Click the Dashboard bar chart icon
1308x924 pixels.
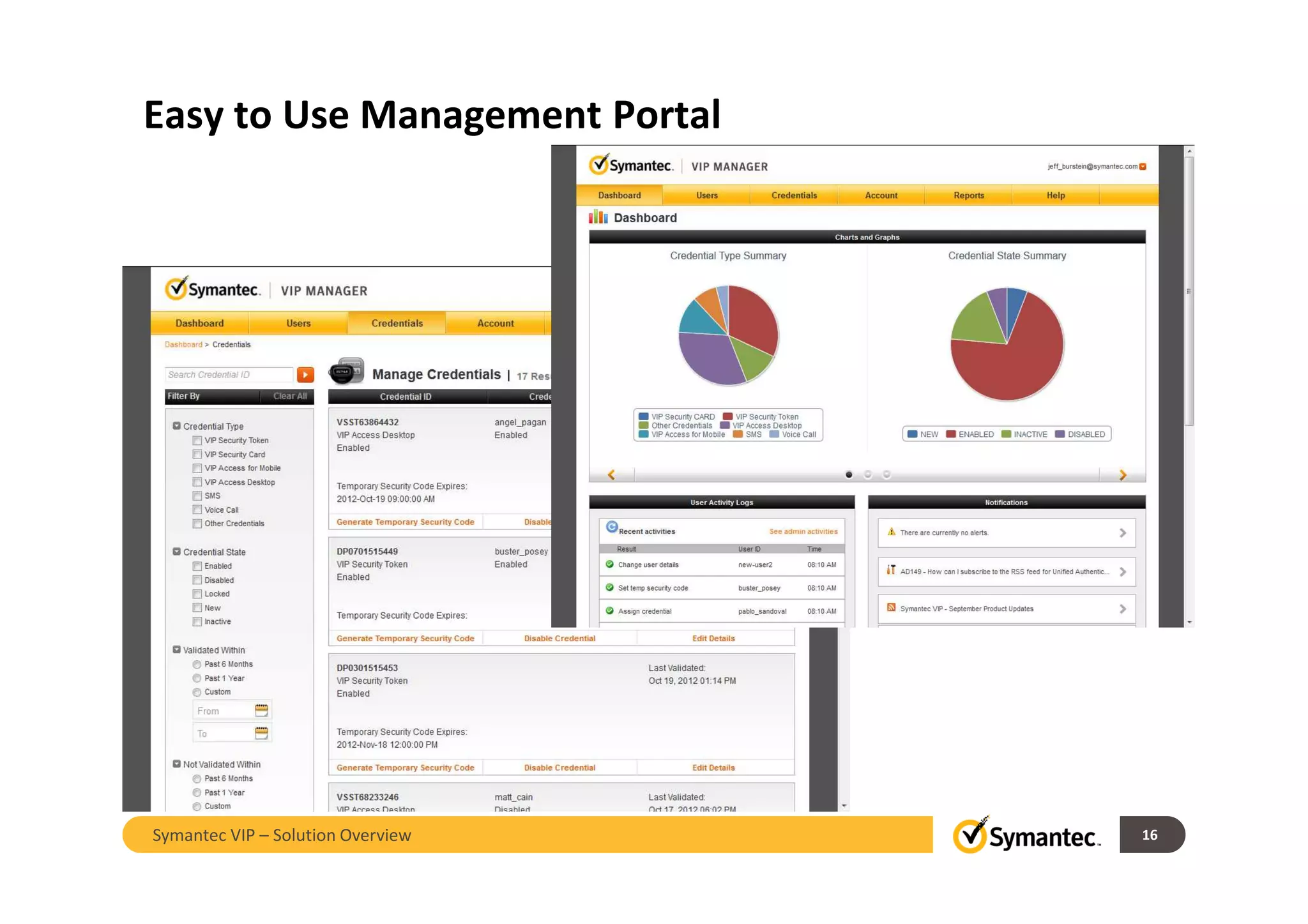pos(598,217)
